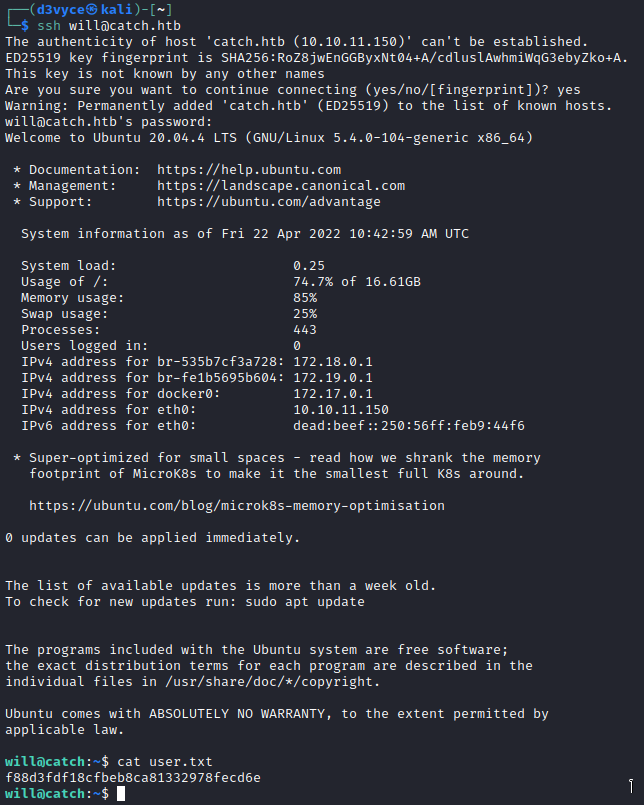644x805 pixels.
Task: Click the docker0 IPv4 address 172.17.0.1
Action: click(x=333, y=394)
